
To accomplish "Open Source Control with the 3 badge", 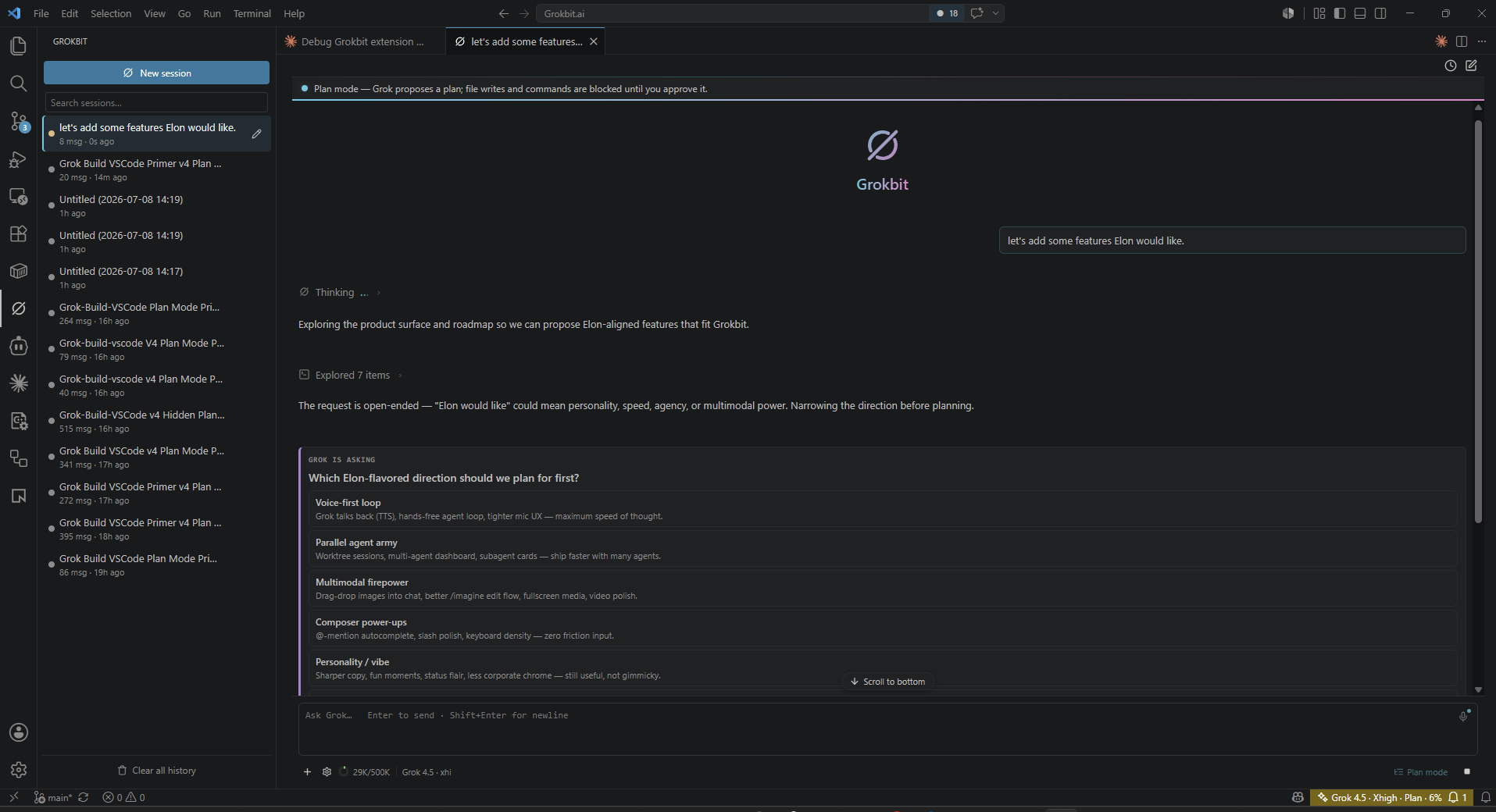I will click(x=18, y=121).
